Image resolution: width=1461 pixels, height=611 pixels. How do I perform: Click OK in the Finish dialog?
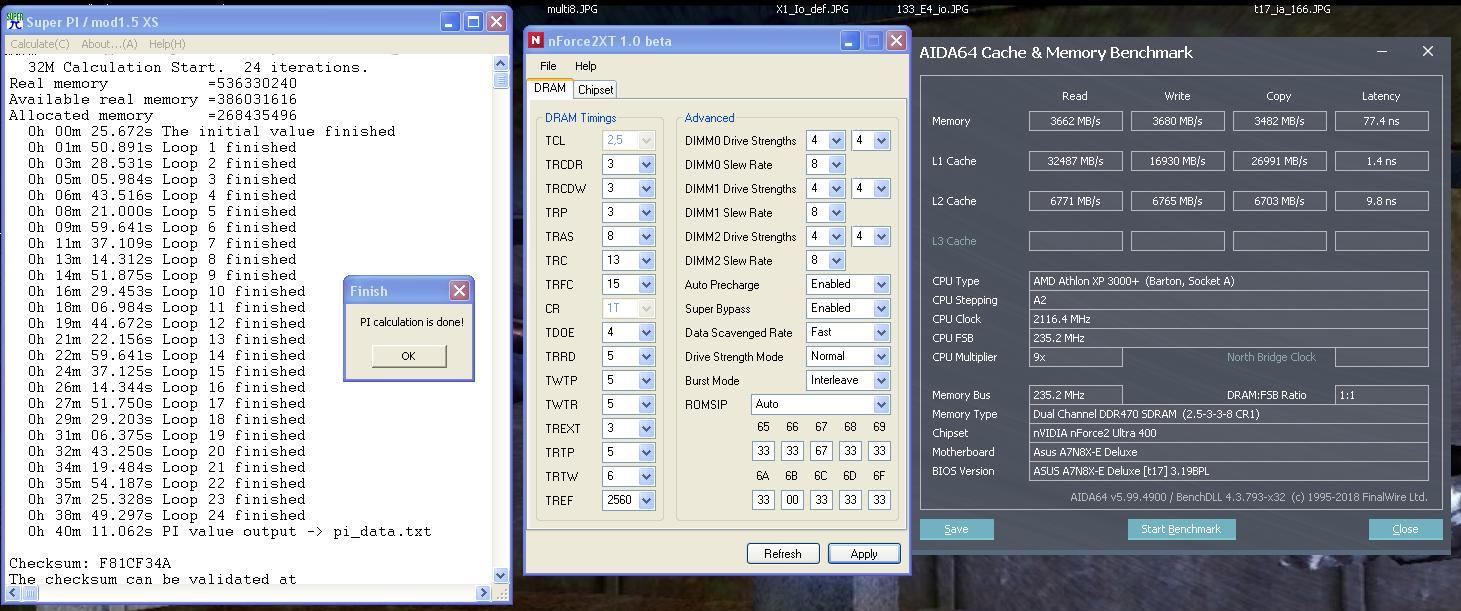tap(408, 356)
